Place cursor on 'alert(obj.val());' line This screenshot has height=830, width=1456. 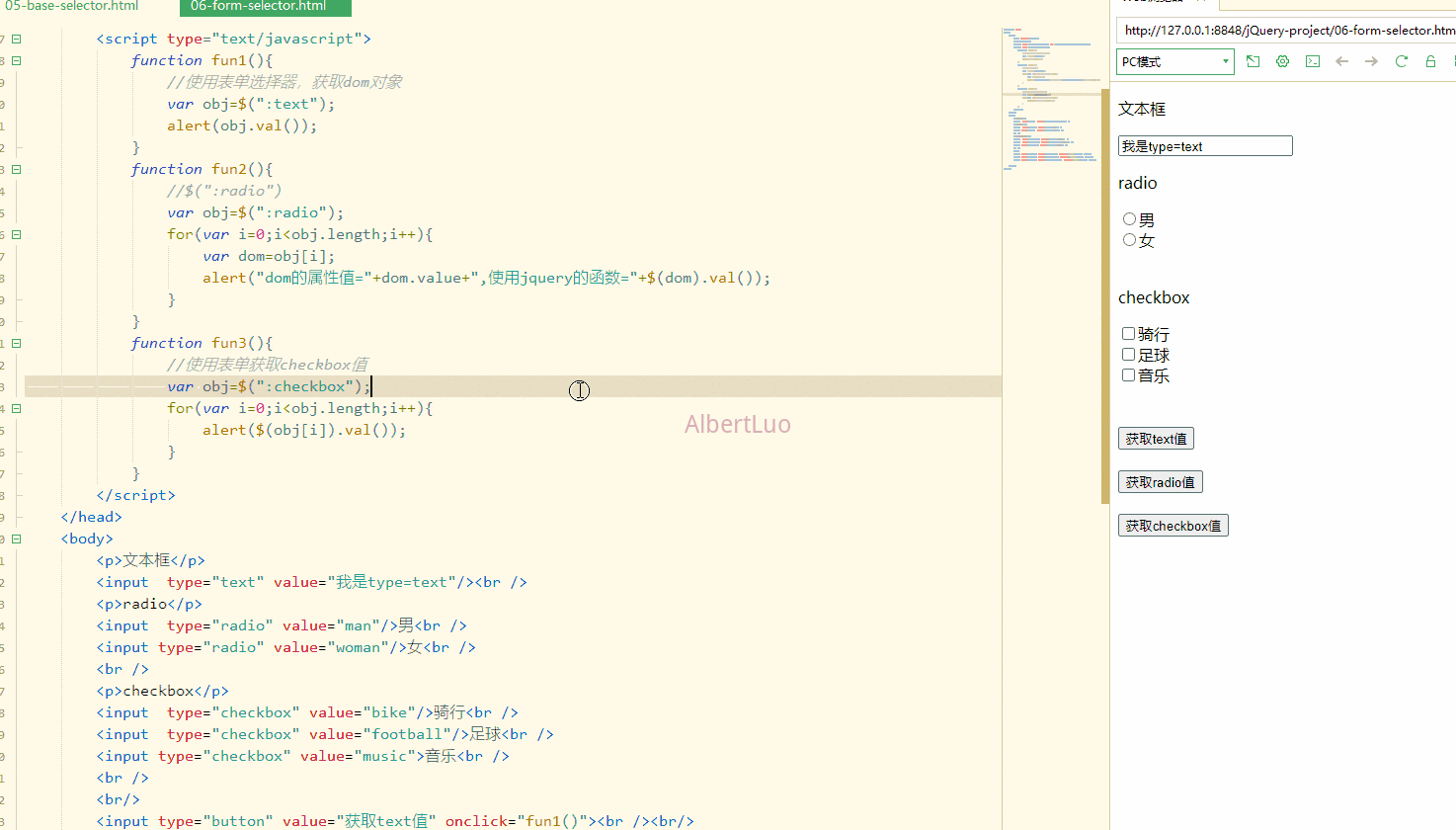point(242,125)
